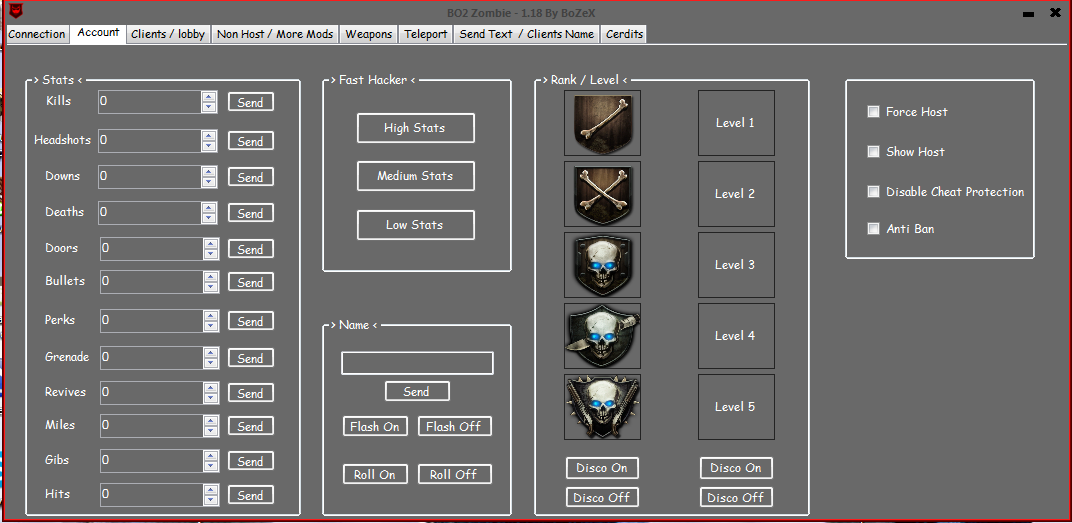Image resolution: width=1072 pixels, height=523 pixels.
Task: Click Disco On below the Level buttons
Action: (736, 468)
